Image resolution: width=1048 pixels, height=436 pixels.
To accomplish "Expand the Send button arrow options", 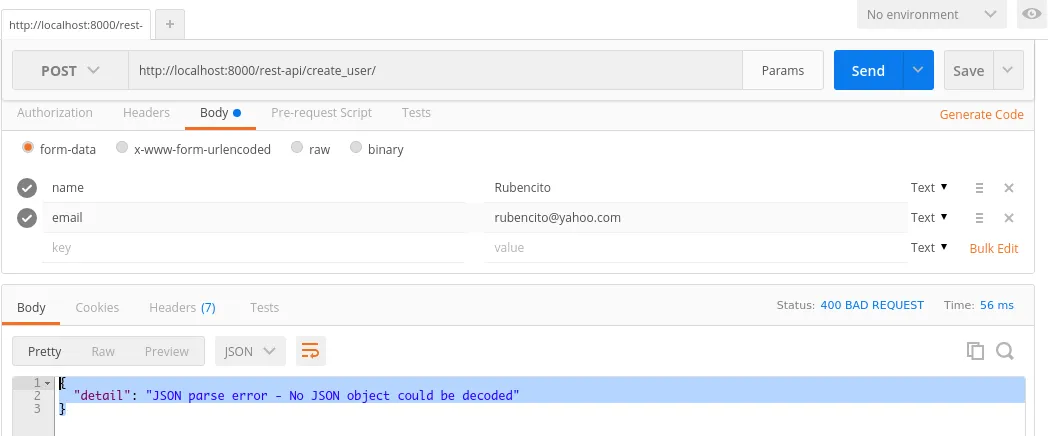I will coord(918,70).
